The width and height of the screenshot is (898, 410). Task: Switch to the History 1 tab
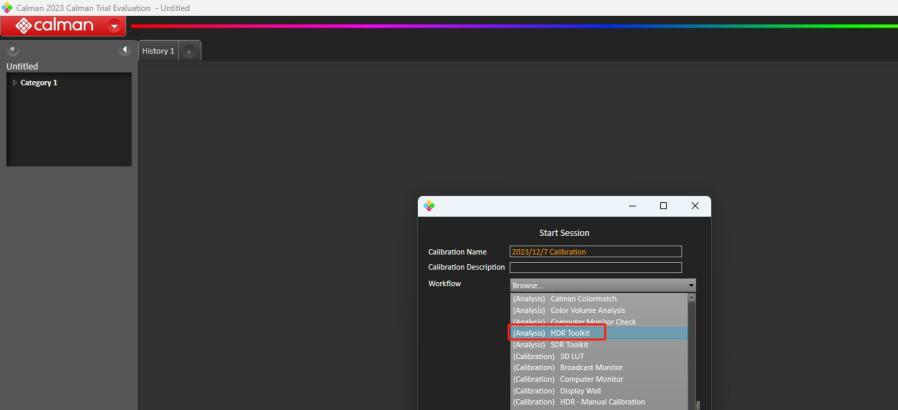158,51
